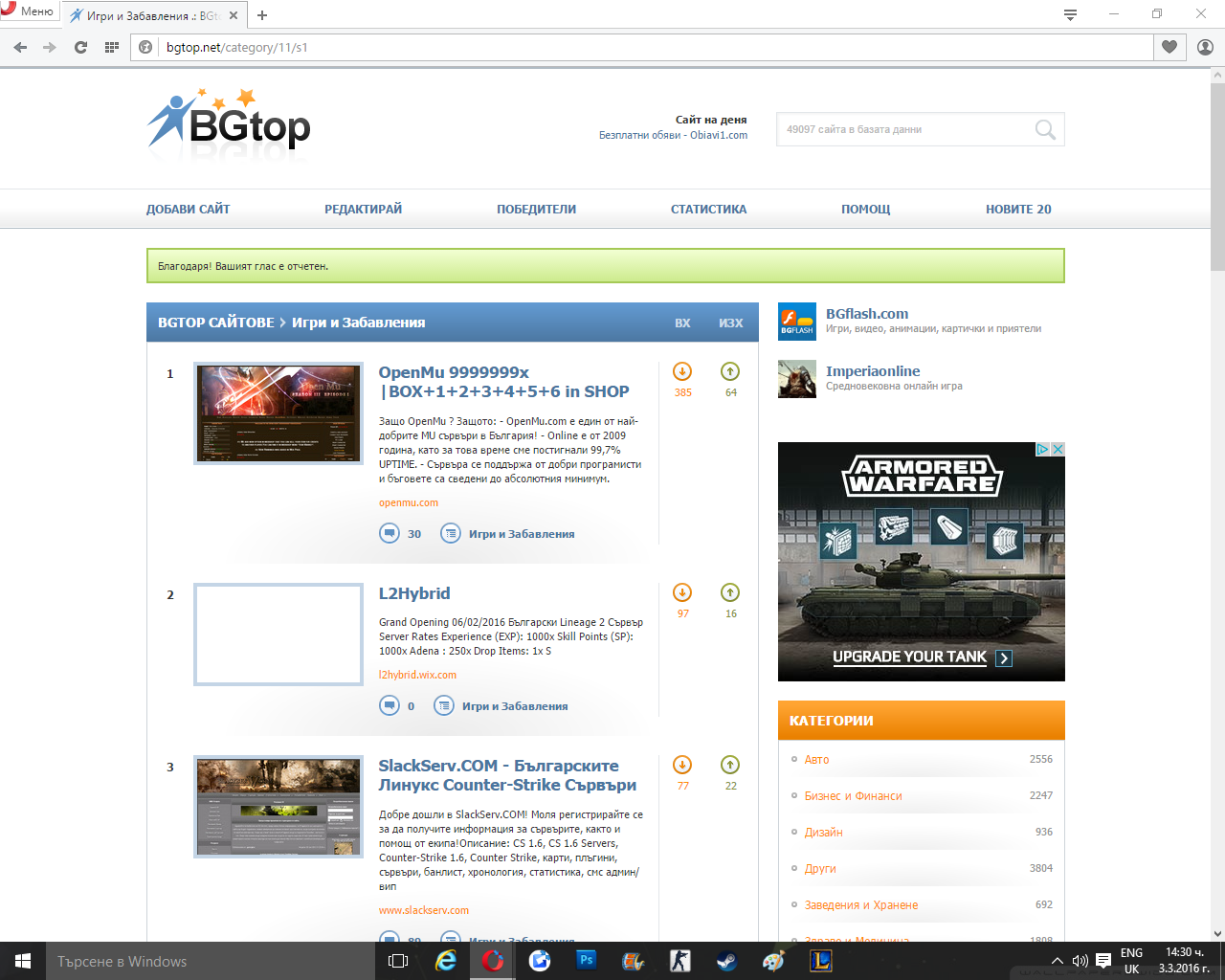Launch Internet Explorer from the taskbar
The height and width of the screenshot is (980, 1225).
pyautogui.click(x=446, y=961)
